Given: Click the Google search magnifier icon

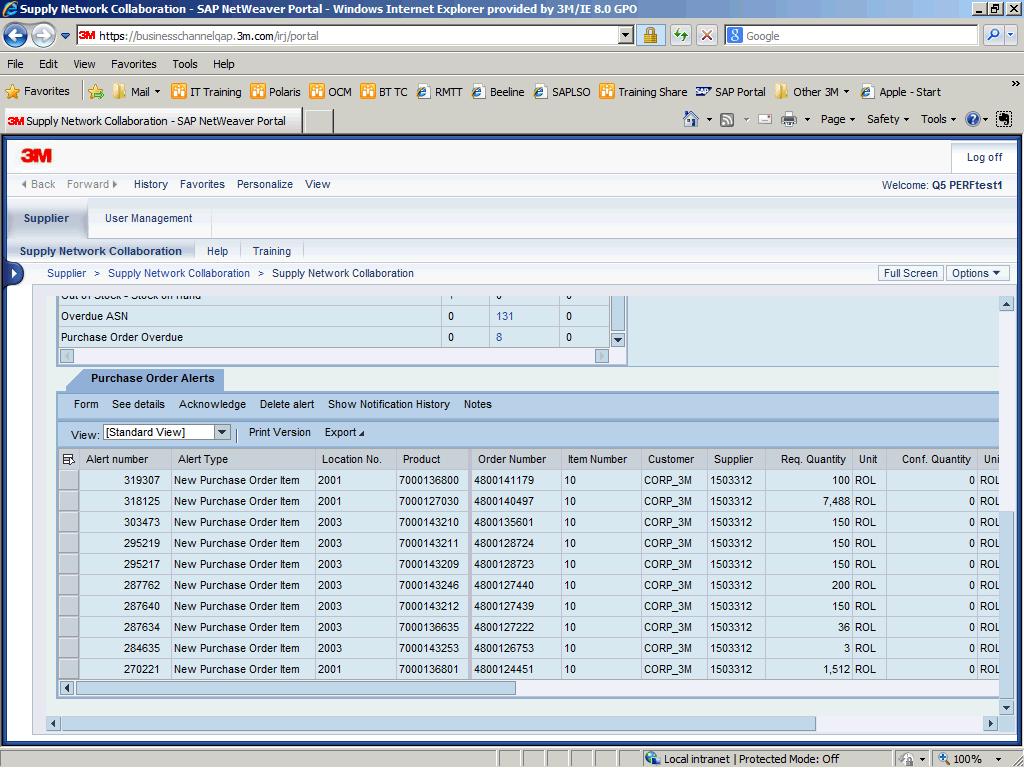Looking at the screenshot, I should coord(993,35).
